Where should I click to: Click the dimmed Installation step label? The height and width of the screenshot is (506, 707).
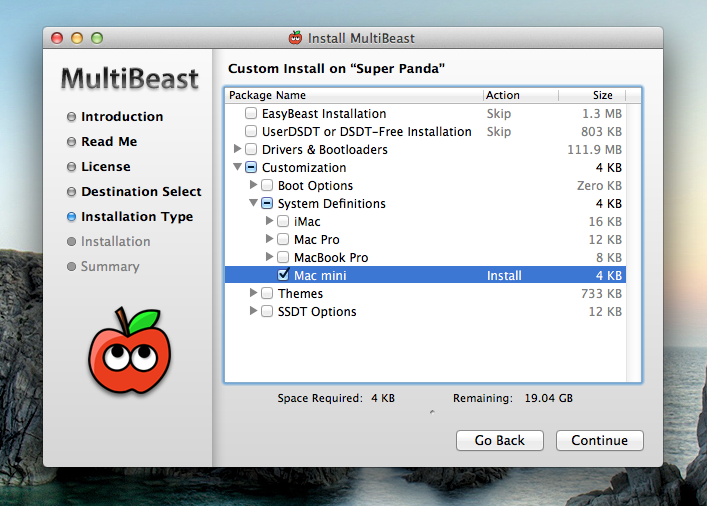(115, 242)
